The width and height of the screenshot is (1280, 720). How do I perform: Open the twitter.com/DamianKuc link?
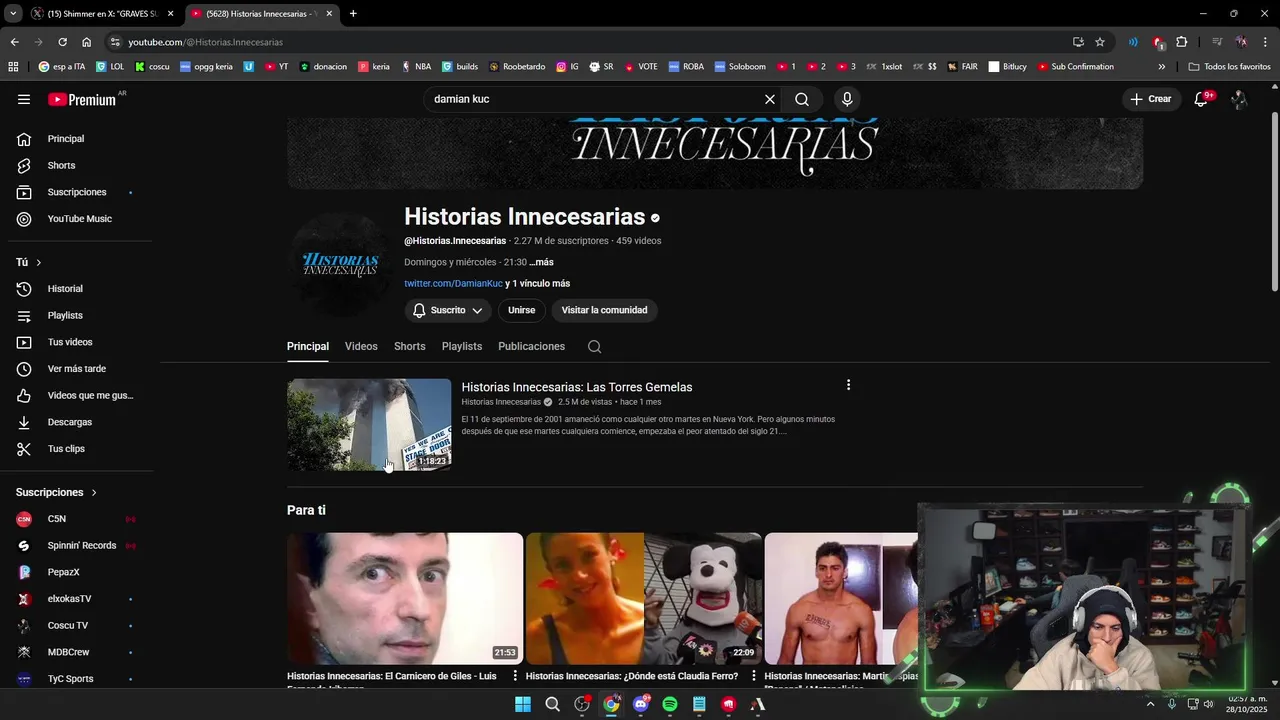(x=453, y=283)
